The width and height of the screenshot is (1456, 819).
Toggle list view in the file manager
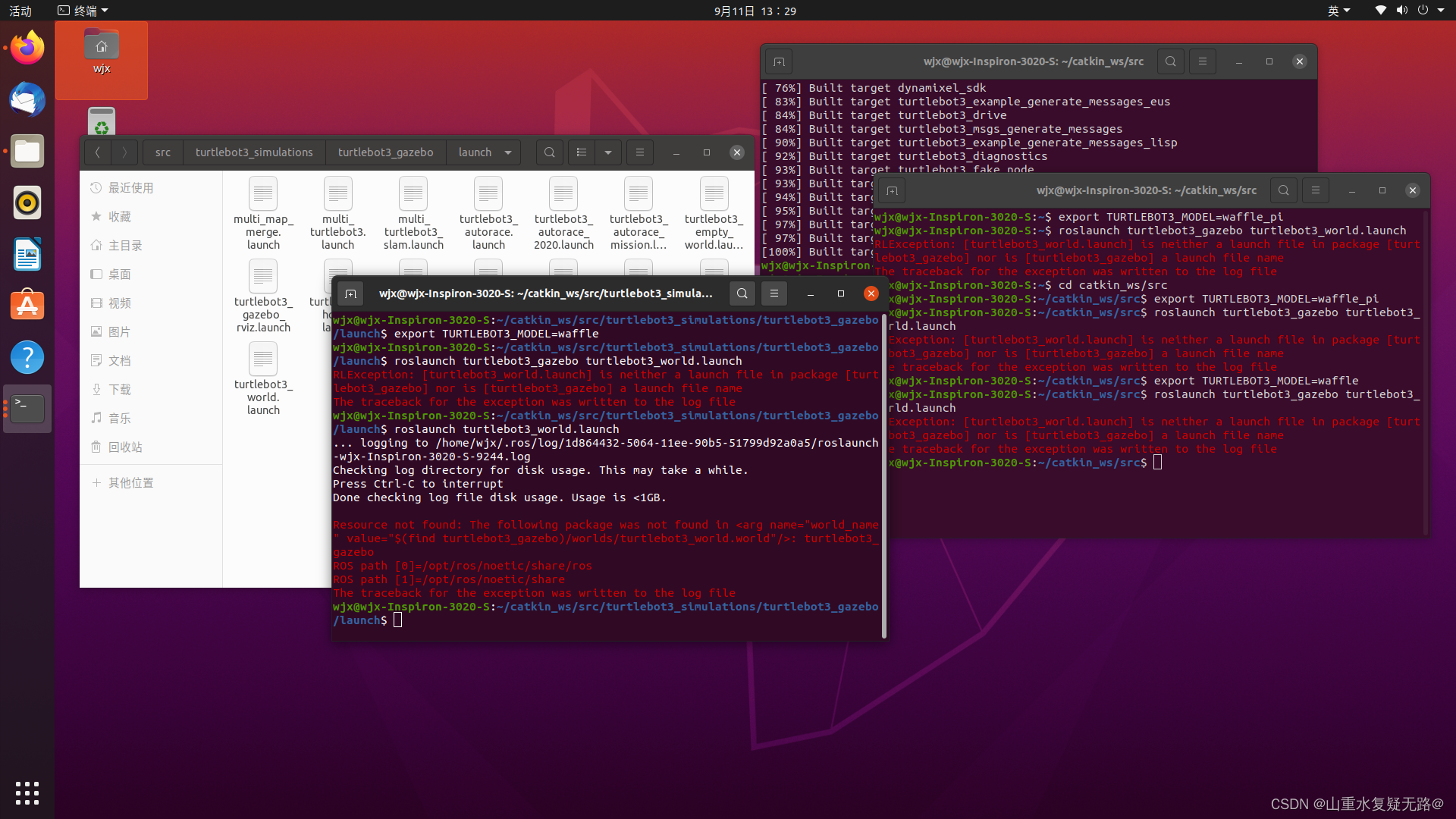582,152
